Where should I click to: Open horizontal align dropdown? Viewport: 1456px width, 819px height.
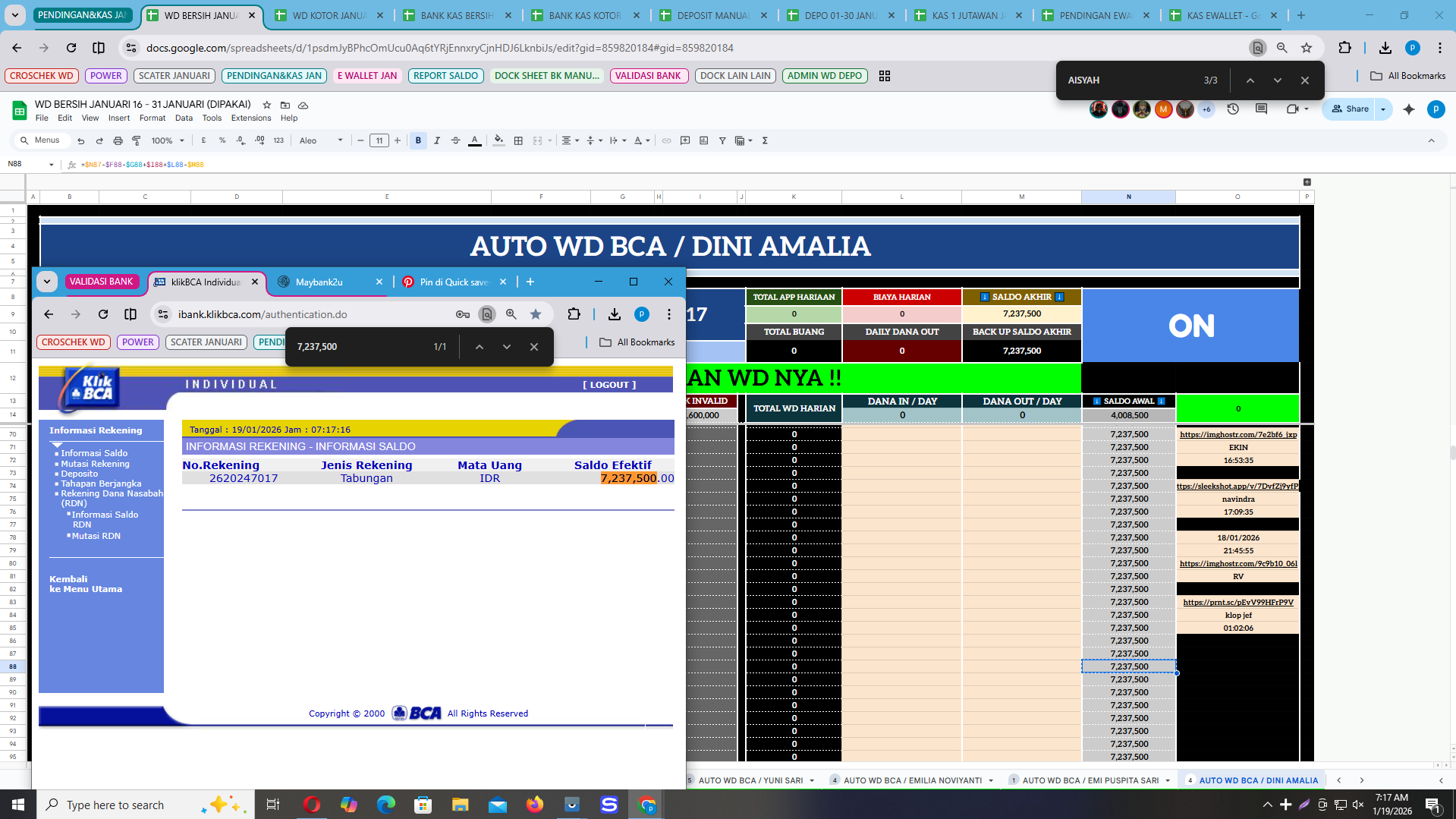pos(570,140)
